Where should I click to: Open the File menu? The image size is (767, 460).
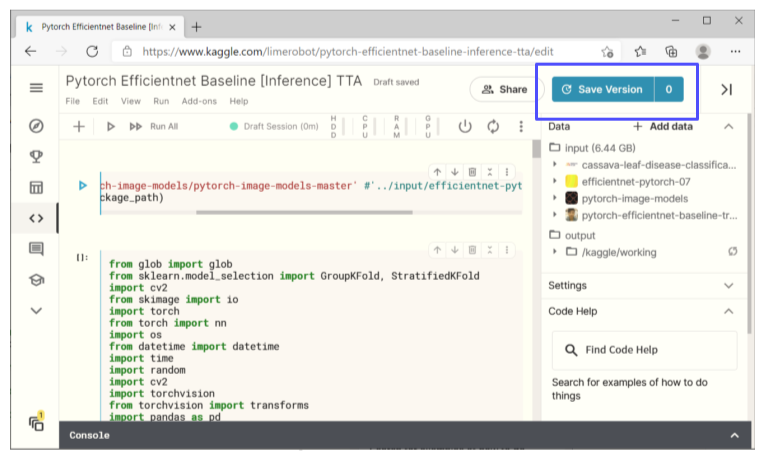point(72,101)
